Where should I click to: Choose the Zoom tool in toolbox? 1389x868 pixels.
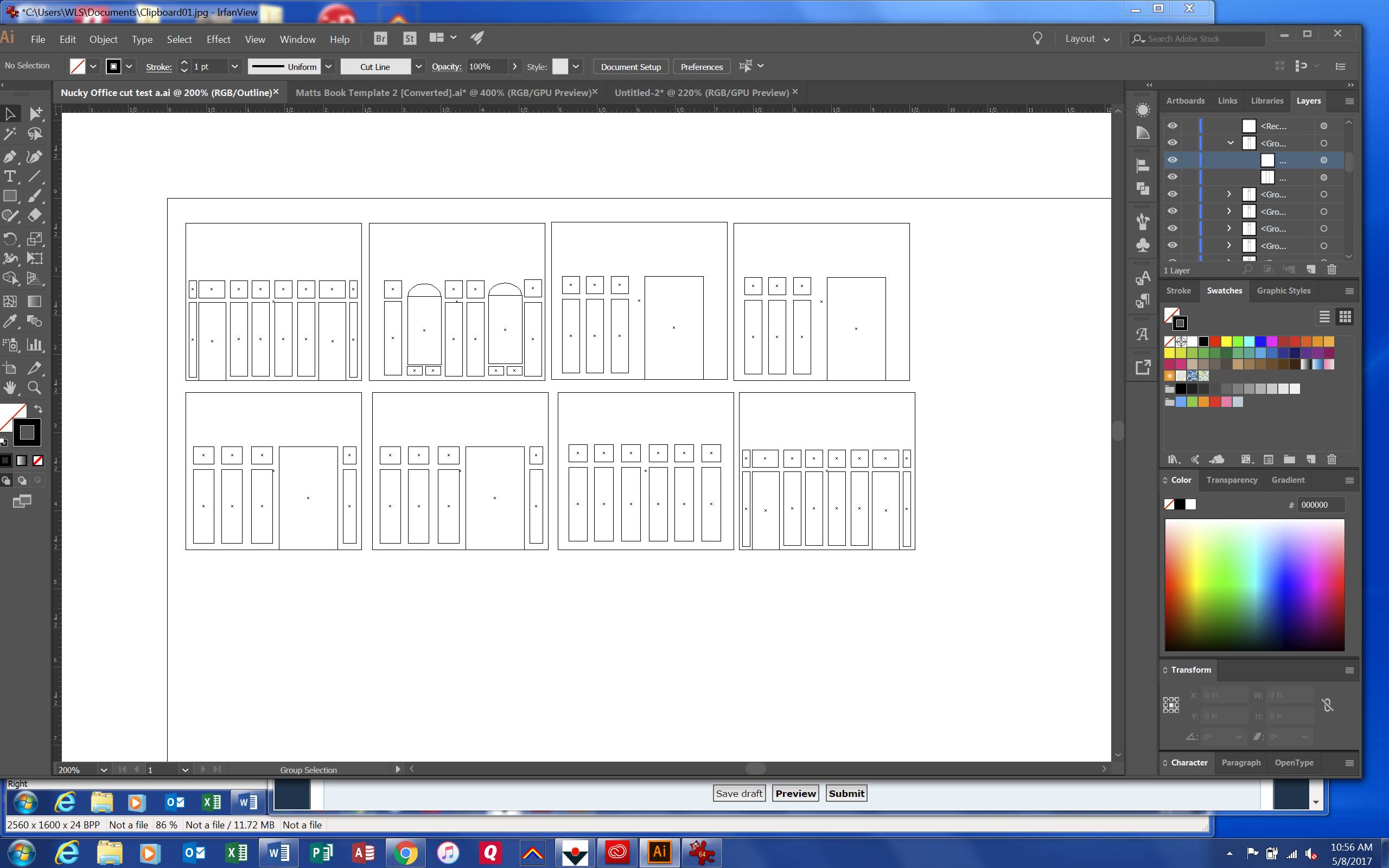pyautogui.click(x=34, y=388)
